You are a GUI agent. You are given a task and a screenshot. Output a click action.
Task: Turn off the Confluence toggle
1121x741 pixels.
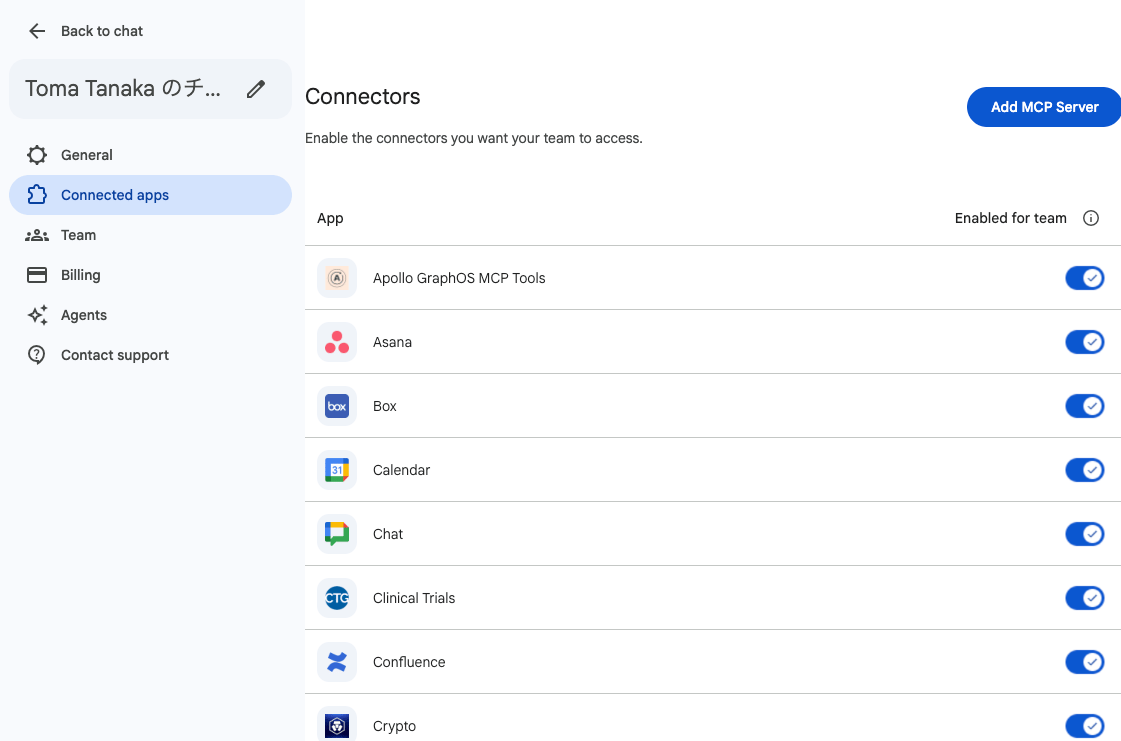click(1085, 662)
